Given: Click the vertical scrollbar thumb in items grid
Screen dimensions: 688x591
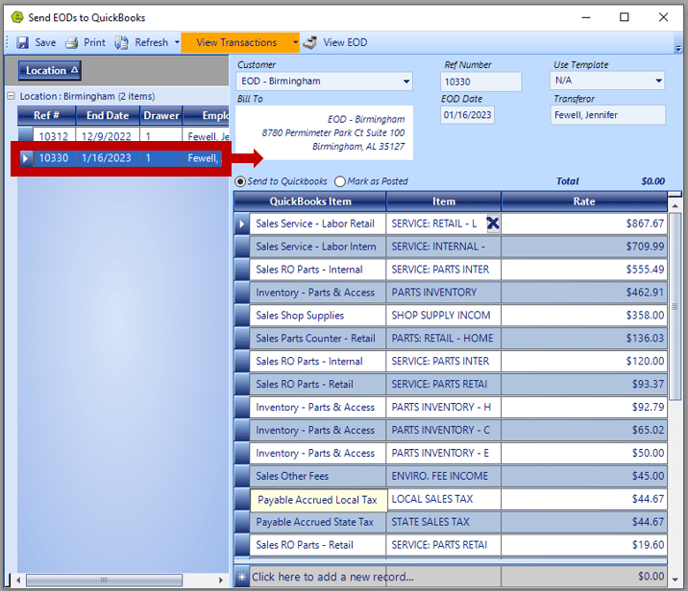Looking at the screenshot, I should (675, 306).
